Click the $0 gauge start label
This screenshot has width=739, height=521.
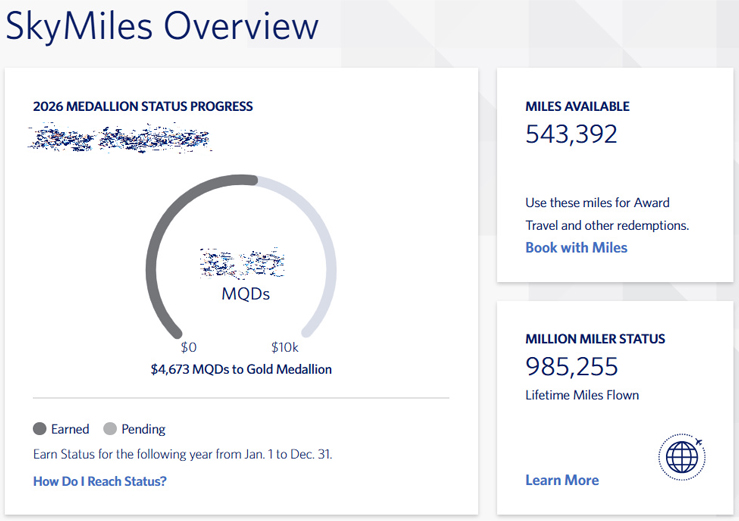pos(189,347)
